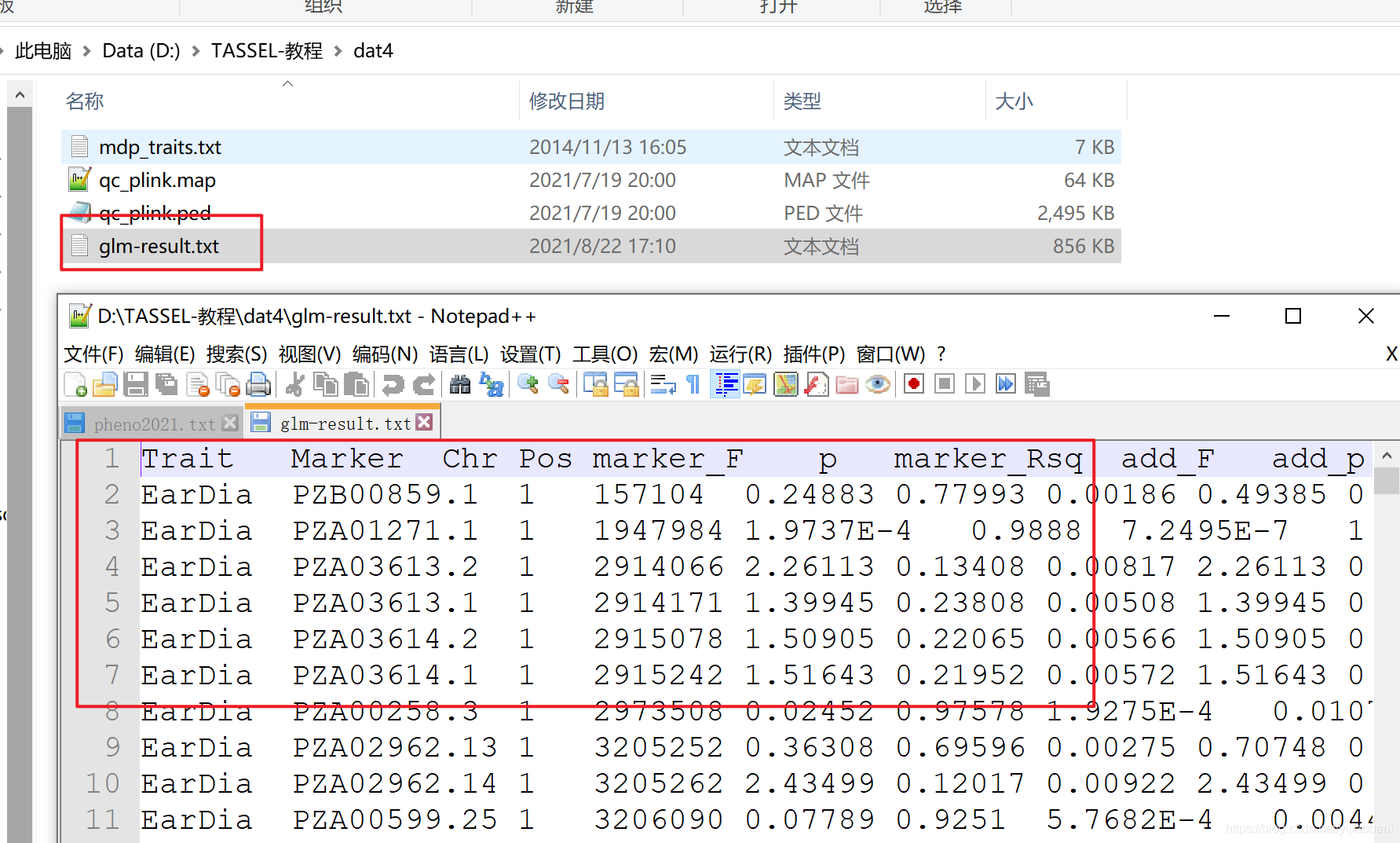This screenshot has height=843, width=1400.
Task: Click the 名称 column sort arrow
Action: coord(287,82)
